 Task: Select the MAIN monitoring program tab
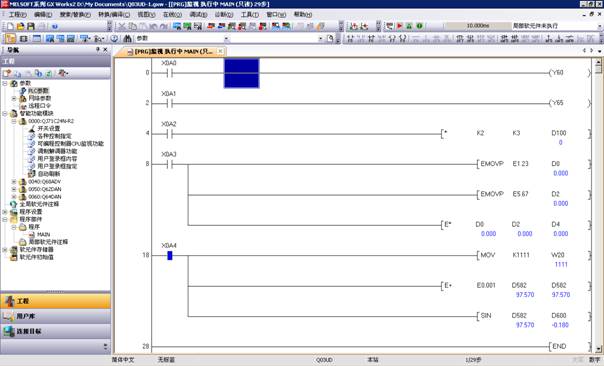172,51
